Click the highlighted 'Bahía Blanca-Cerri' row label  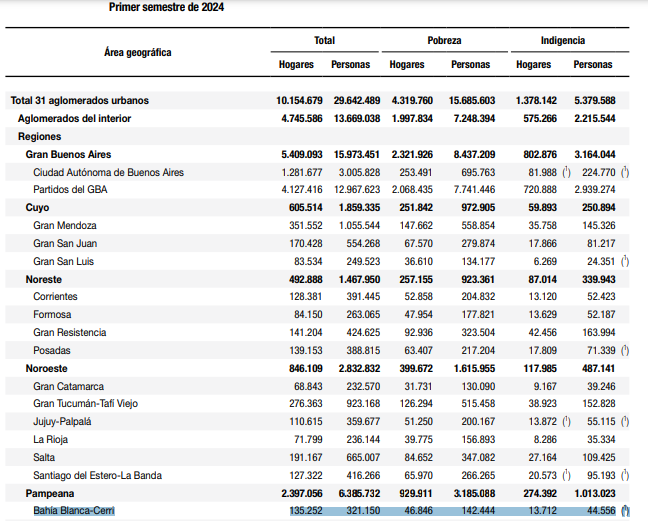[x=73, y=512]
